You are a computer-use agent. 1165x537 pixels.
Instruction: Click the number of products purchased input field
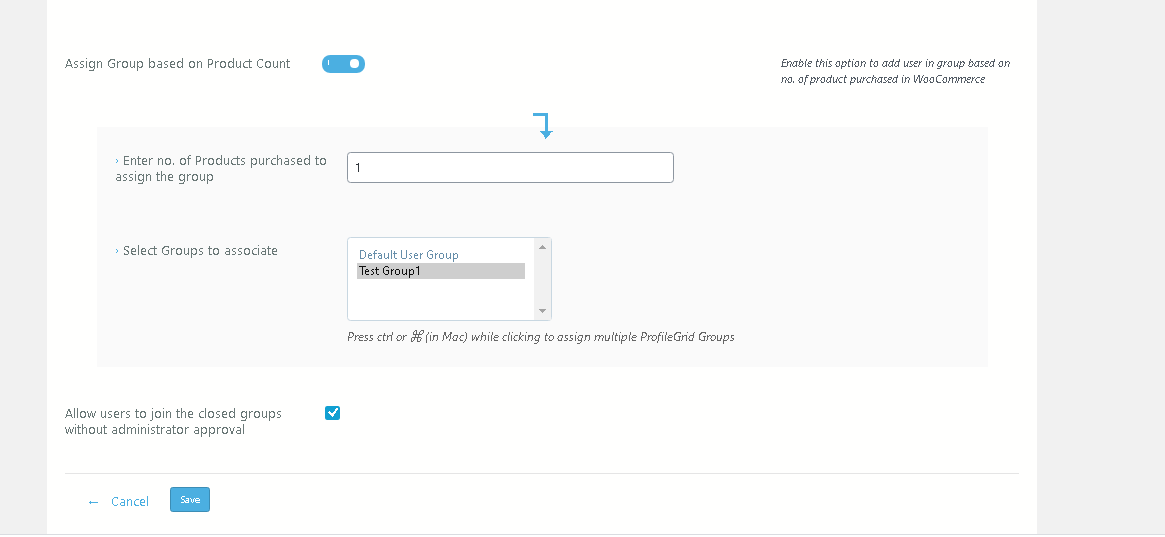point(510,168)
